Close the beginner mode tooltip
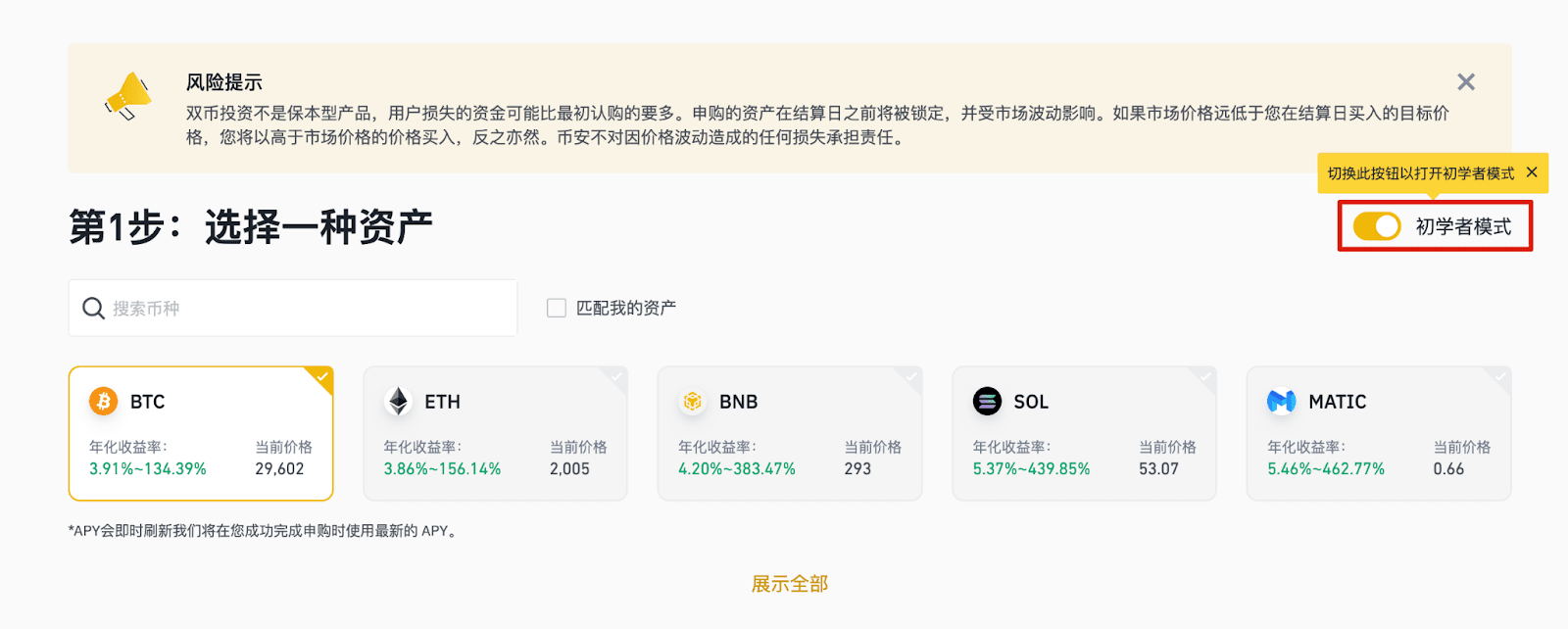This screenshot has width=1568, height=629. tap(1532, 172)
